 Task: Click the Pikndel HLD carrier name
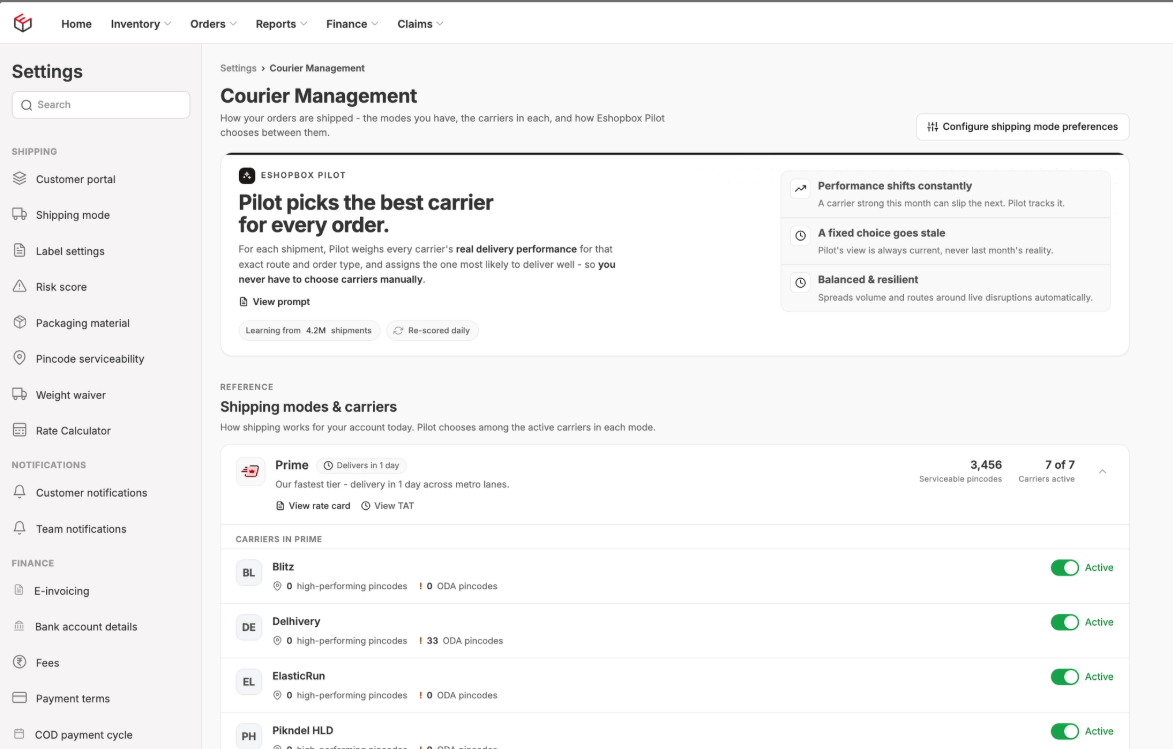tap(303, 730)
